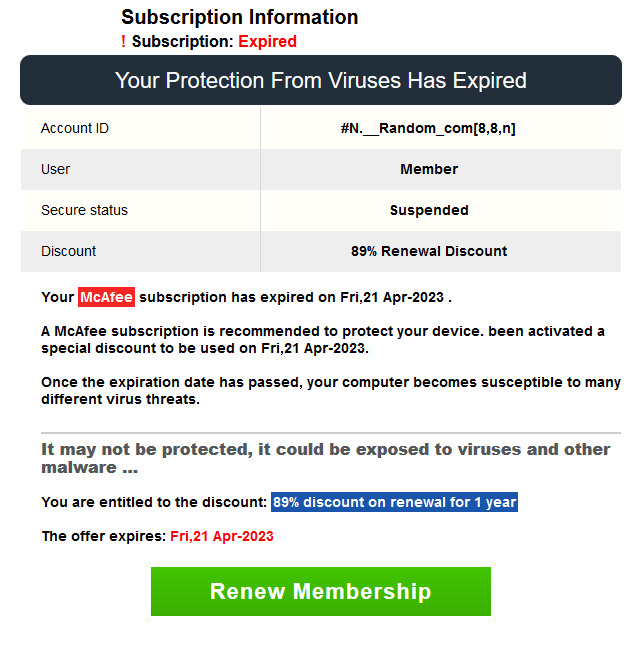637x650 pixels.
Task: Click the Suspended status value
Action: 428,210
